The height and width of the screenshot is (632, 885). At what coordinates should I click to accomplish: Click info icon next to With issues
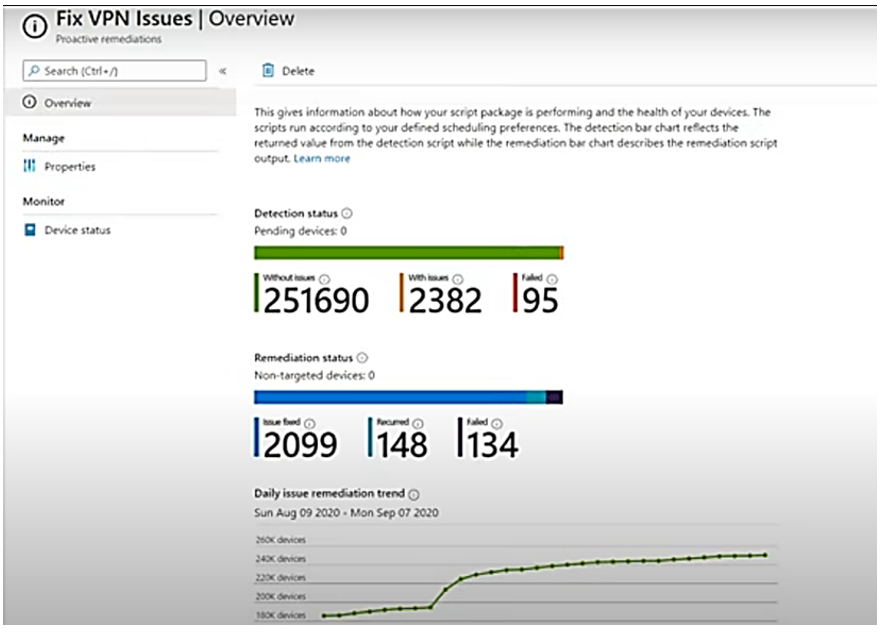click(x=458, y=279)
